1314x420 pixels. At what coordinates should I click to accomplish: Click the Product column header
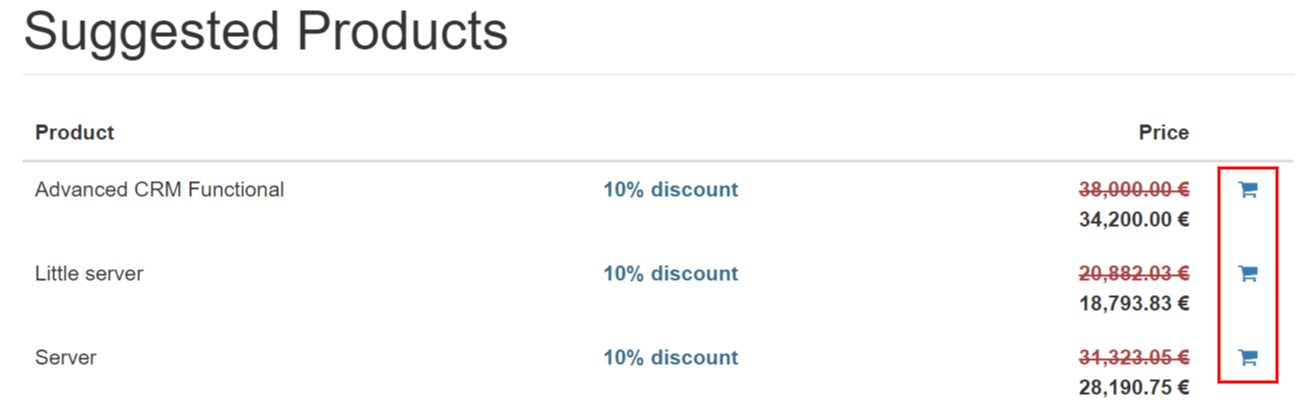coord(75,132)
